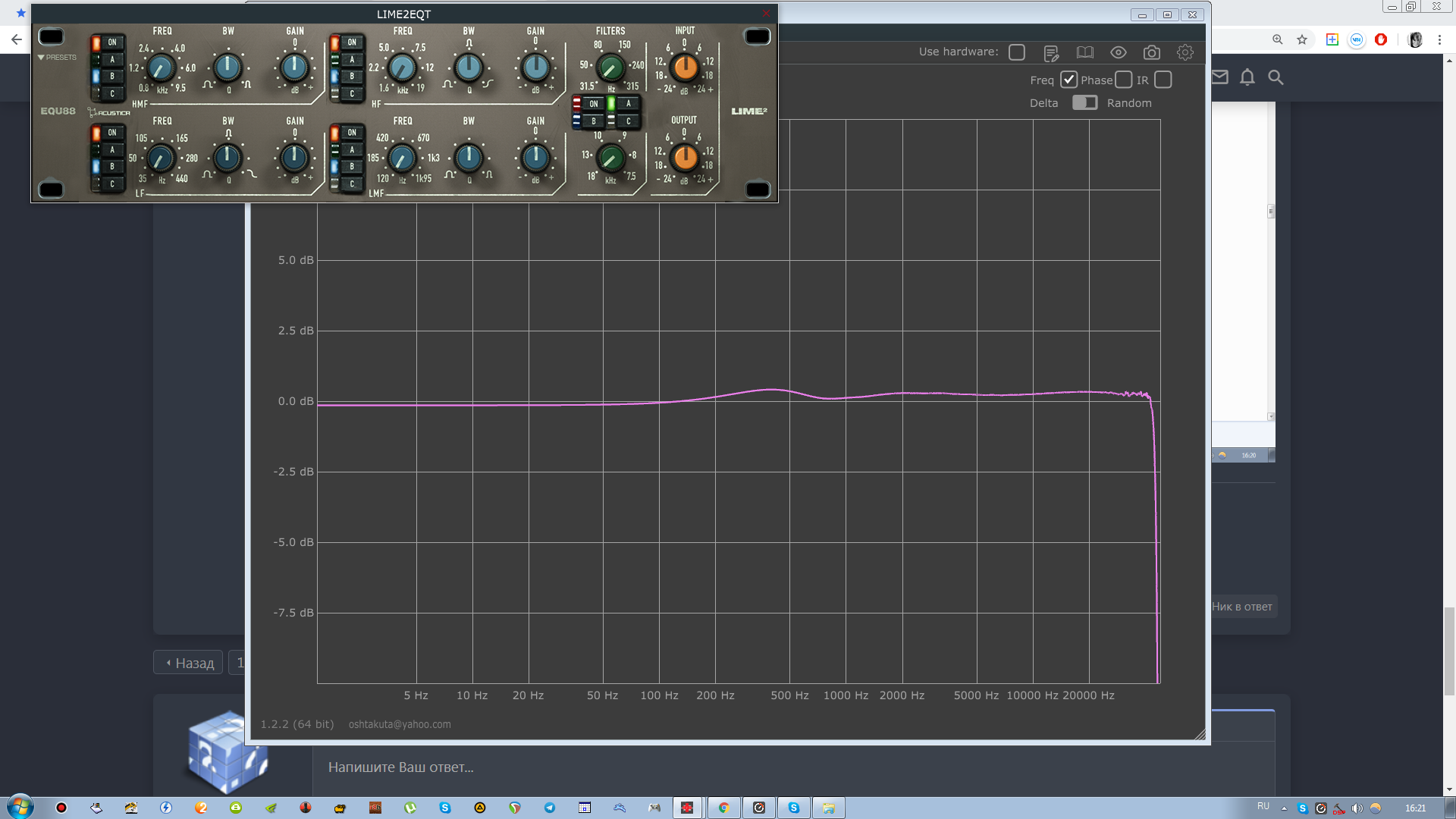1456x819 pixels.
Task: Click the high-pass filter Hz knob
Action: 611,68
